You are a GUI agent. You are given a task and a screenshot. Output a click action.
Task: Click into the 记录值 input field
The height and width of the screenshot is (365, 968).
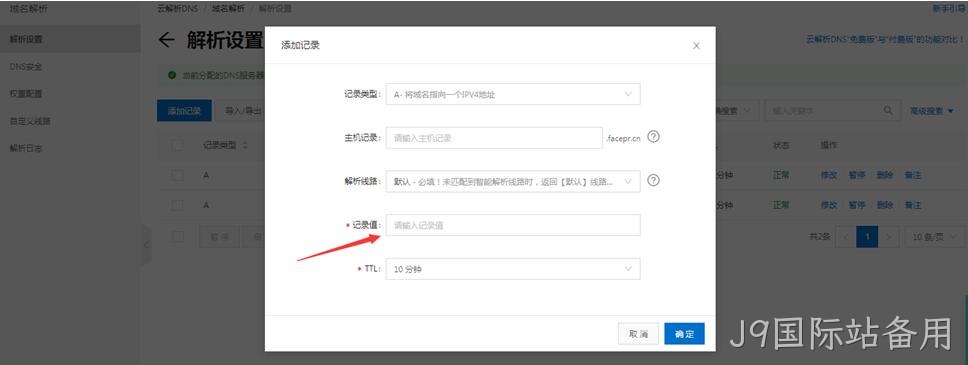[x=513, y=225]
